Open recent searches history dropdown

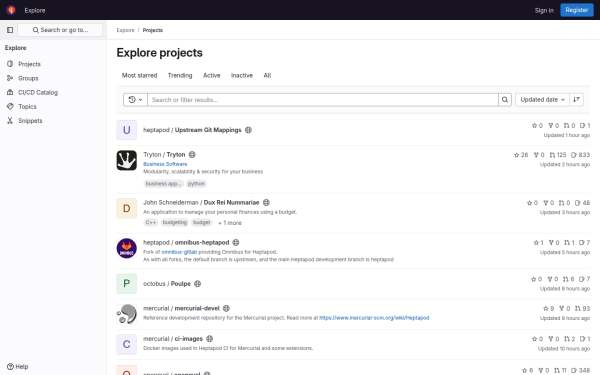pyautogui.click(x=135, y=100)
